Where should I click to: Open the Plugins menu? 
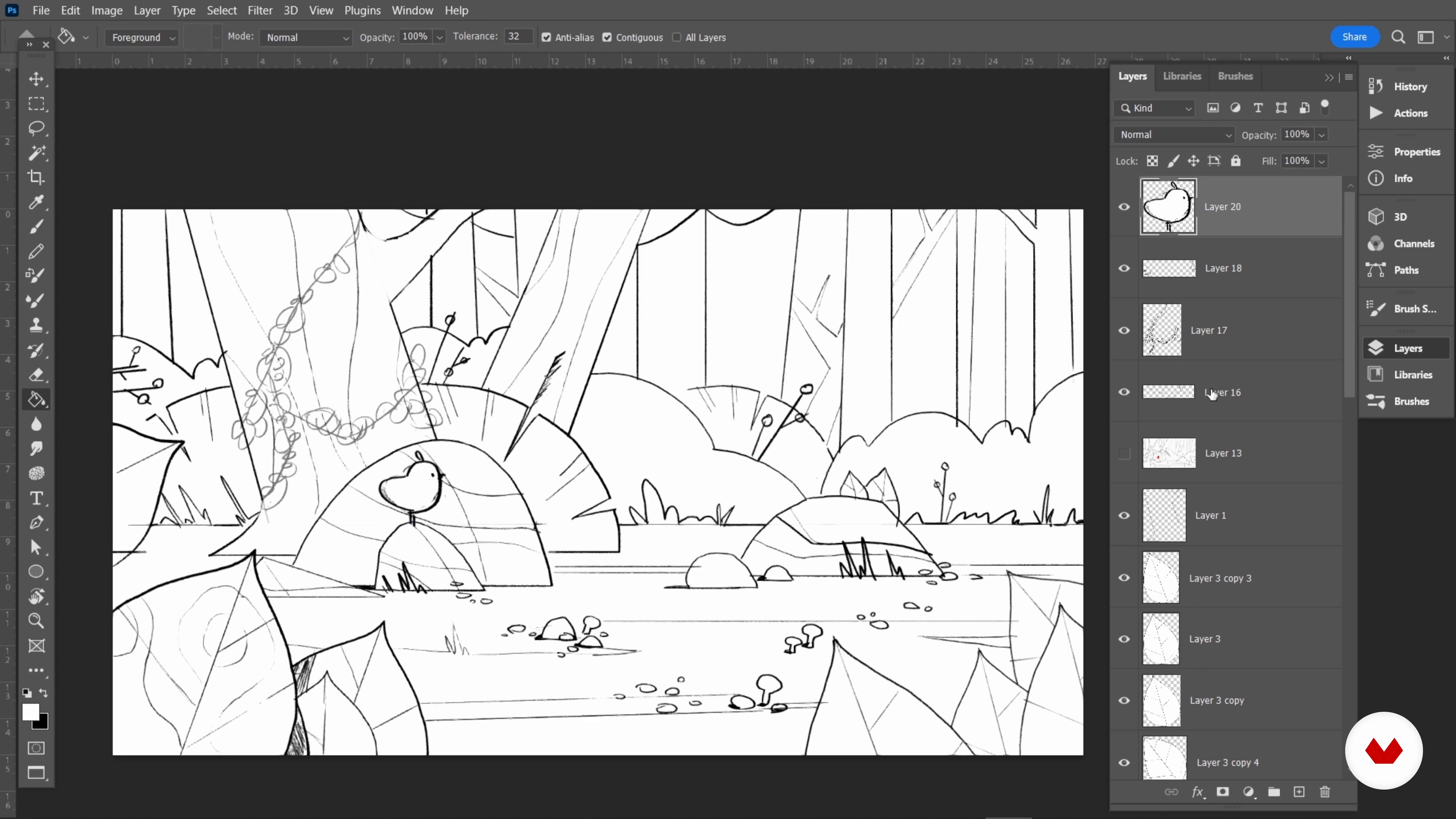point(362,10)
